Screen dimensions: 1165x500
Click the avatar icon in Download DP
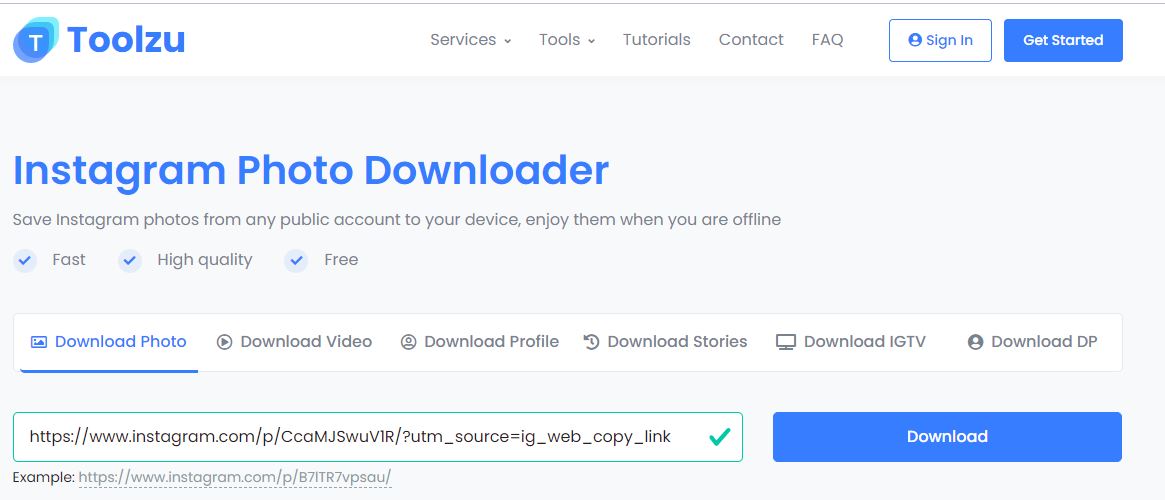click(x=976, y=342)
